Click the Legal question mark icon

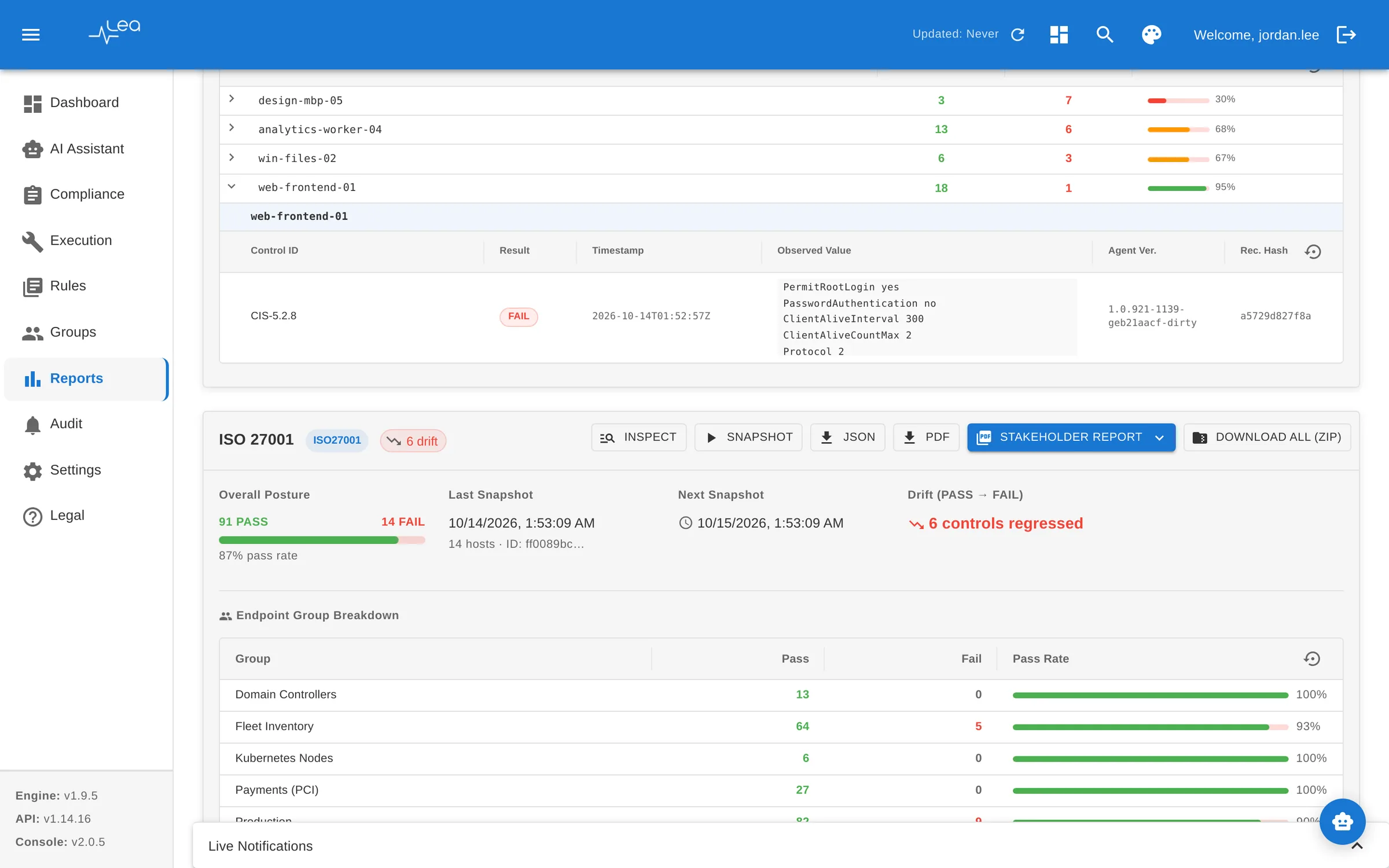(32, 516)
